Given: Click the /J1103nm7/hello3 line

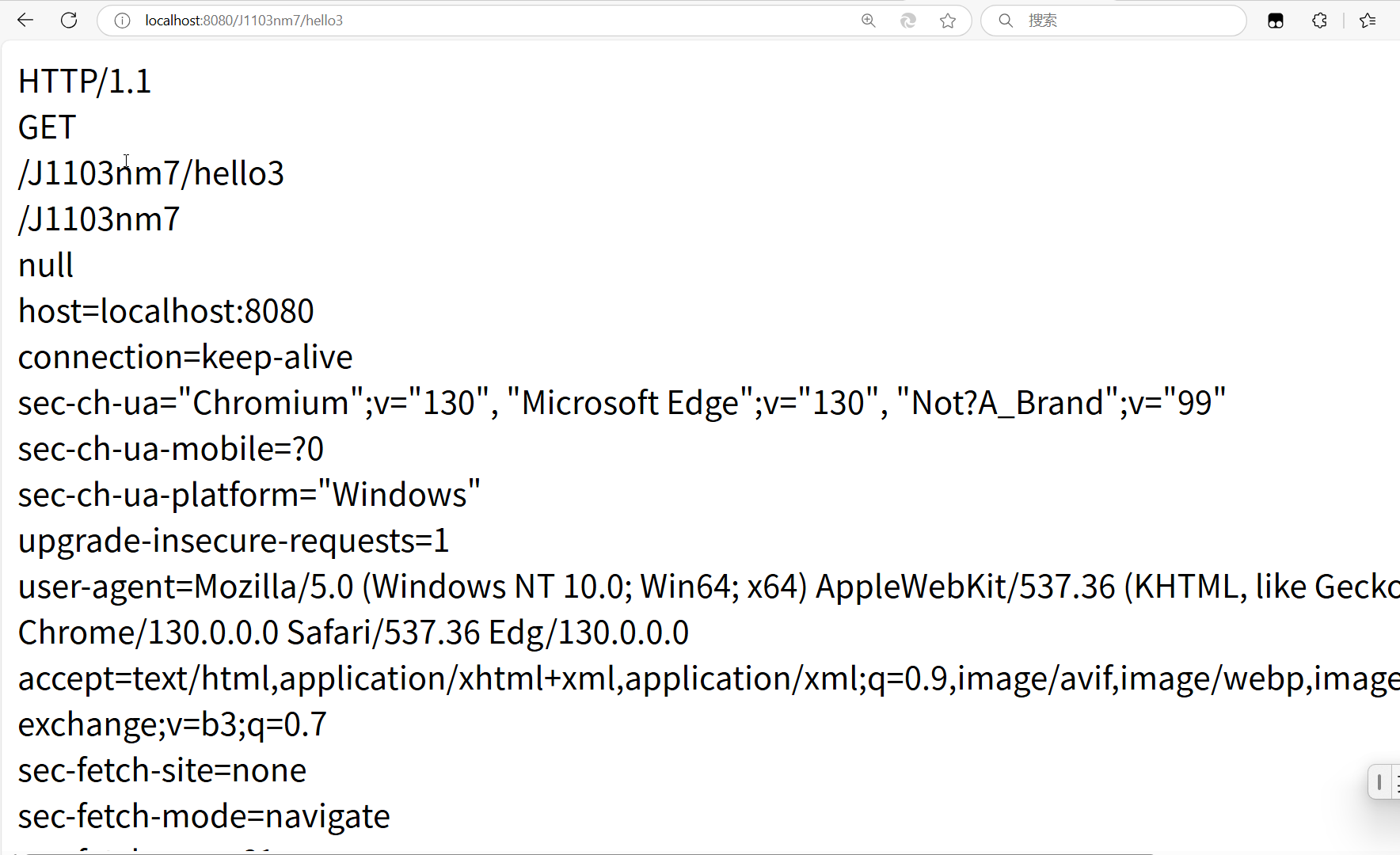Looking at the screenshot, I should [x=151, y=173].
